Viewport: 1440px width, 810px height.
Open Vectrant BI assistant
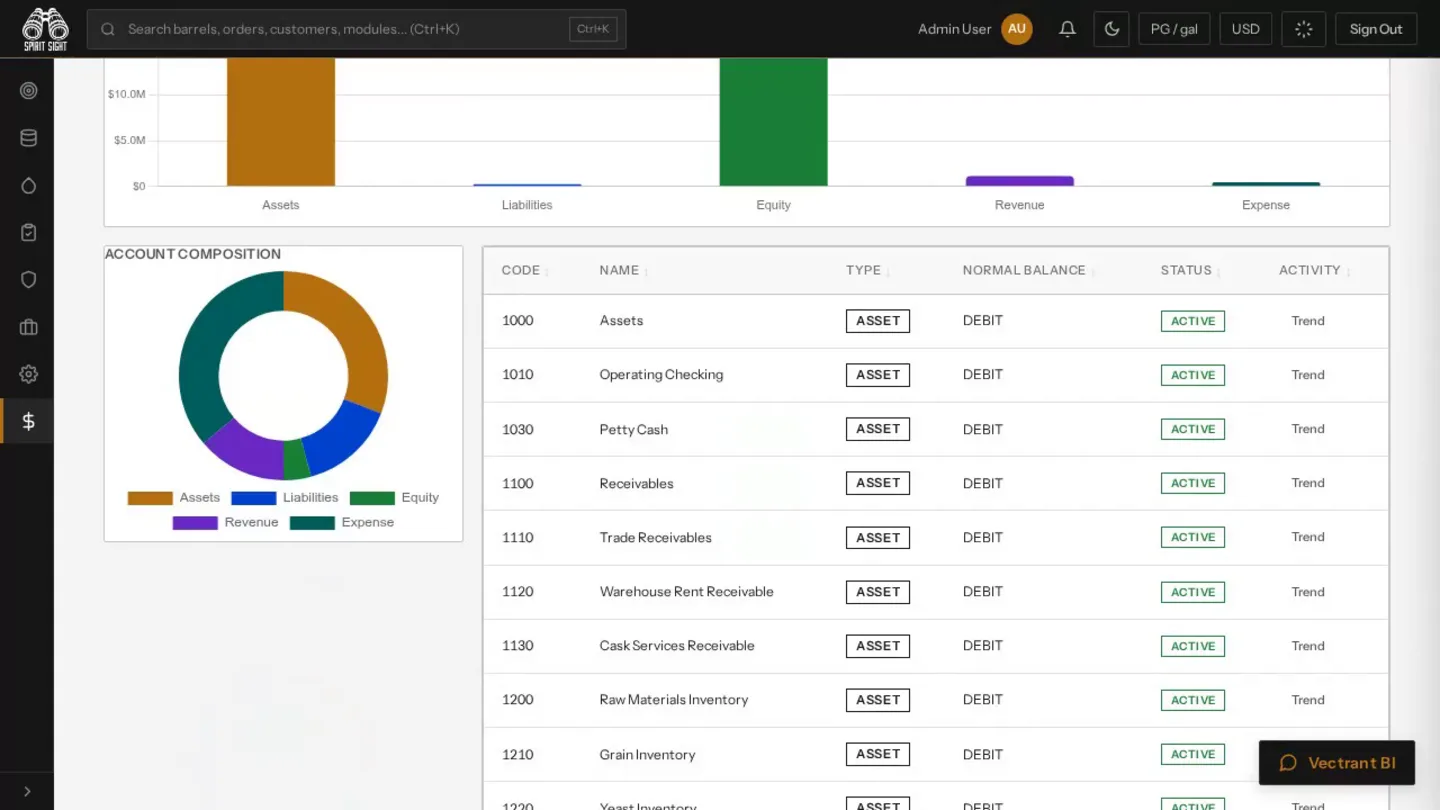pyautogui.click(x=1337, y=763)
